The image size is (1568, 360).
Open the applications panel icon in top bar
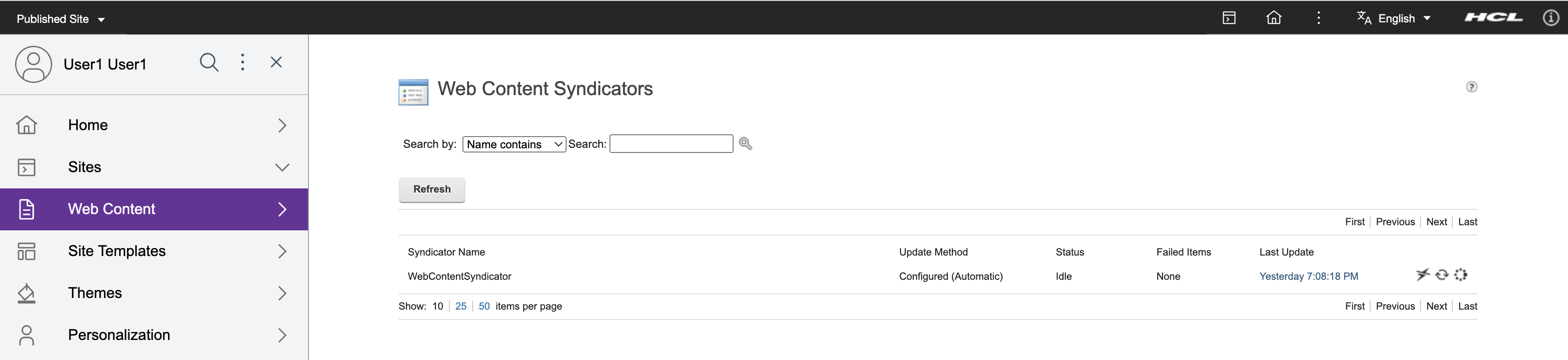click(x=1230, y=18)
